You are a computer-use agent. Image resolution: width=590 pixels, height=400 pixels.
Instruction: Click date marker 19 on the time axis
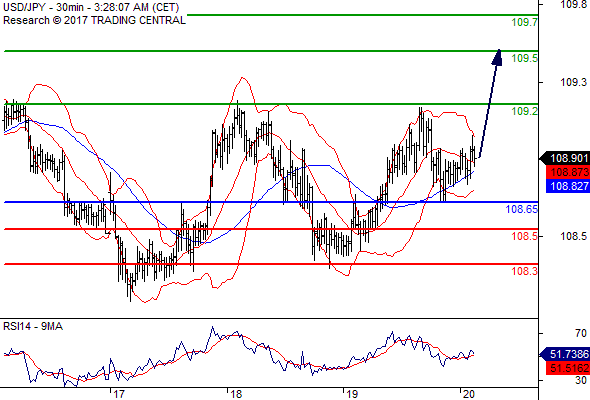pos(352,394)
